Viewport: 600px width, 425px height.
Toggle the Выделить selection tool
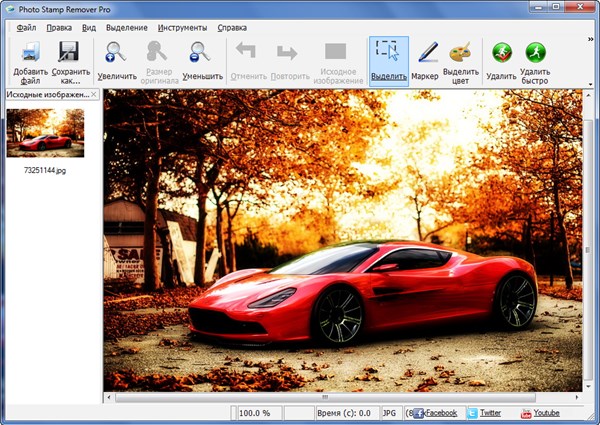(388, 53)
